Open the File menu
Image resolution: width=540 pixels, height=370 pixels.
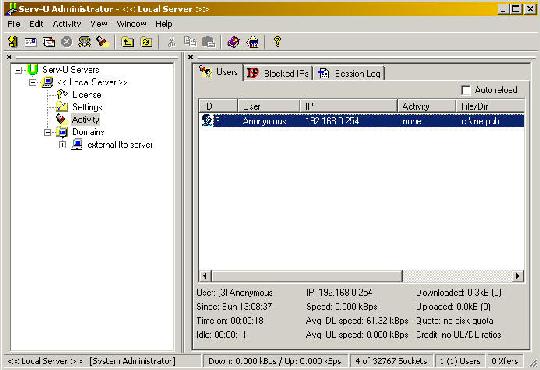click(14, 24)
